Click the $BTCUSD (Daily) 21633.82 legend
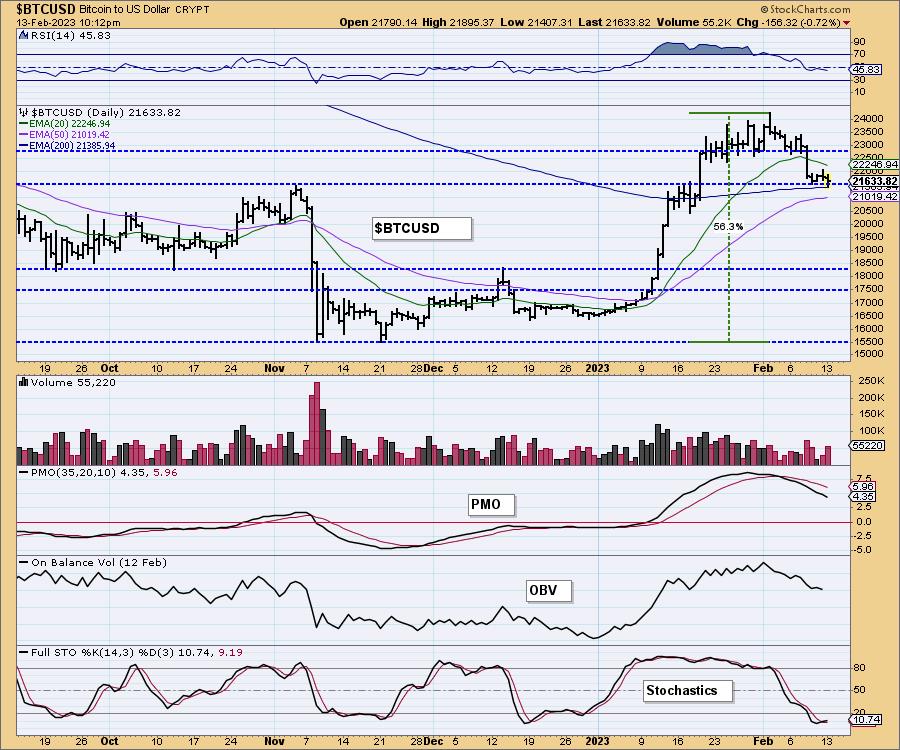The height and width of the screenshot is (750, 900). [106, 112]
